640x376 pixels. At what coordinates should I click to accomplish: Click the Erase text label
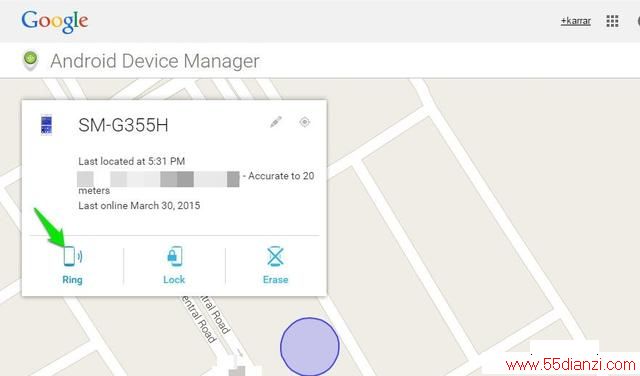276,280
